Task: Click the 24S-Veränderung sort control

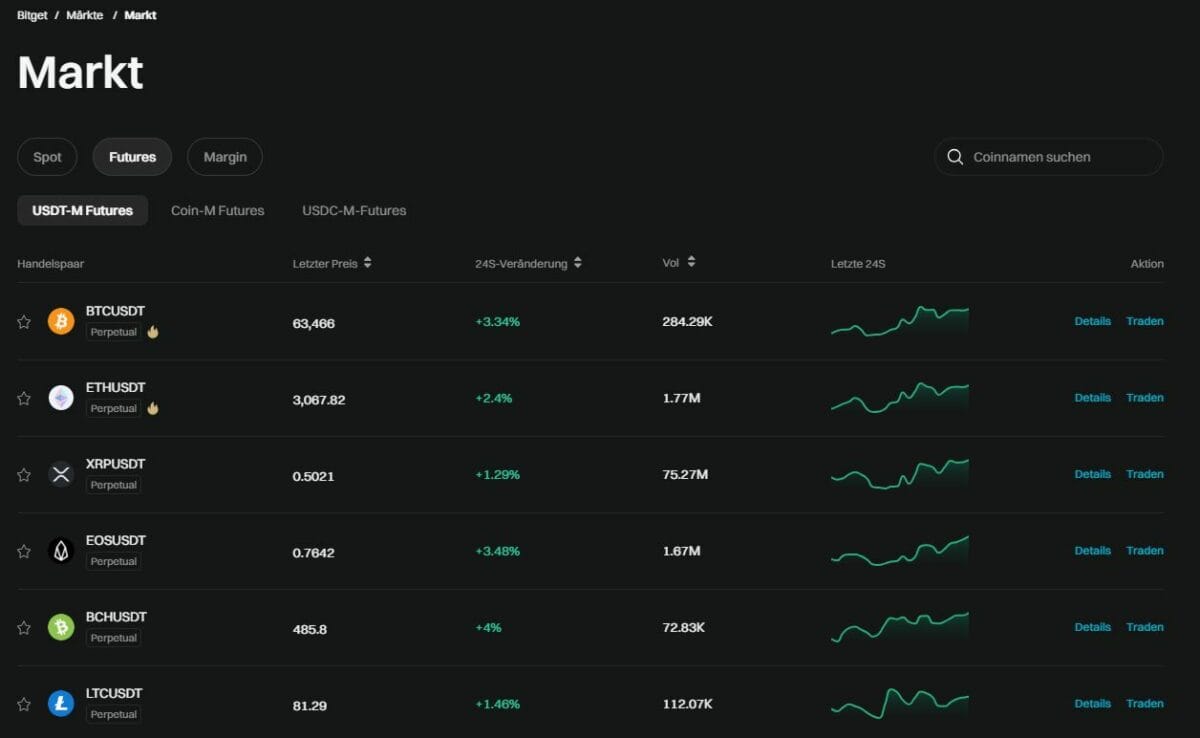Action: coord(576,262)
